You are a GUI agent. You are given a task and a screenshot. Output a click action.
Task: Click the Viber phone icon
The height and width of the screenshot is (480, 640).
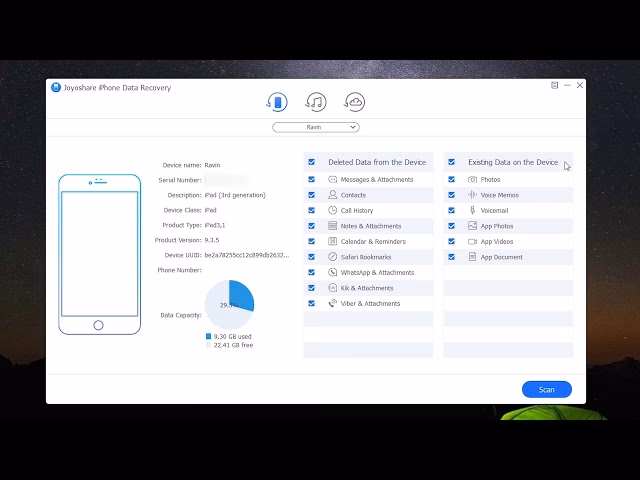[x=333, y=303]
